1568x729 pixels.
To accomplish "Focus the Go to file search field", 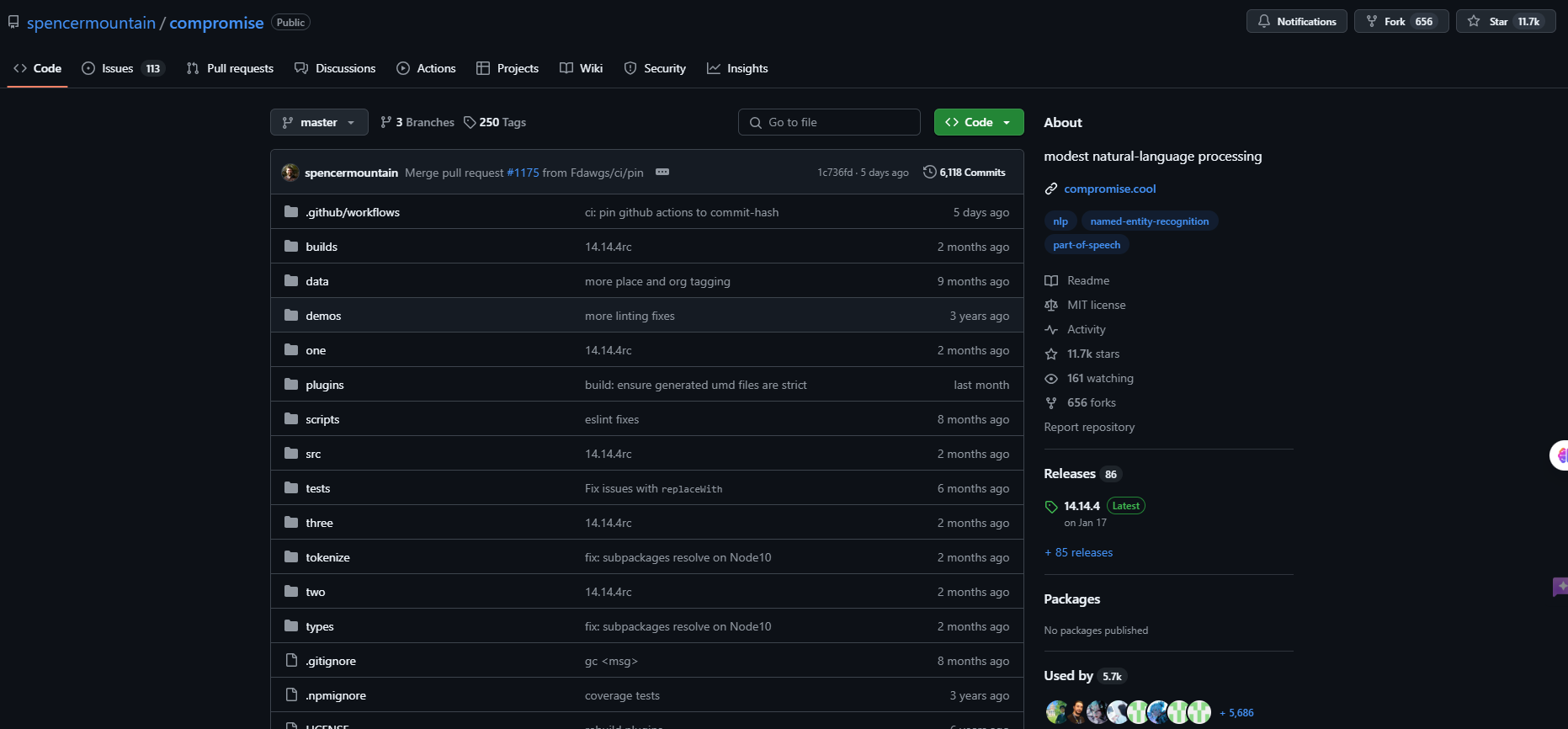I will 829,122.
